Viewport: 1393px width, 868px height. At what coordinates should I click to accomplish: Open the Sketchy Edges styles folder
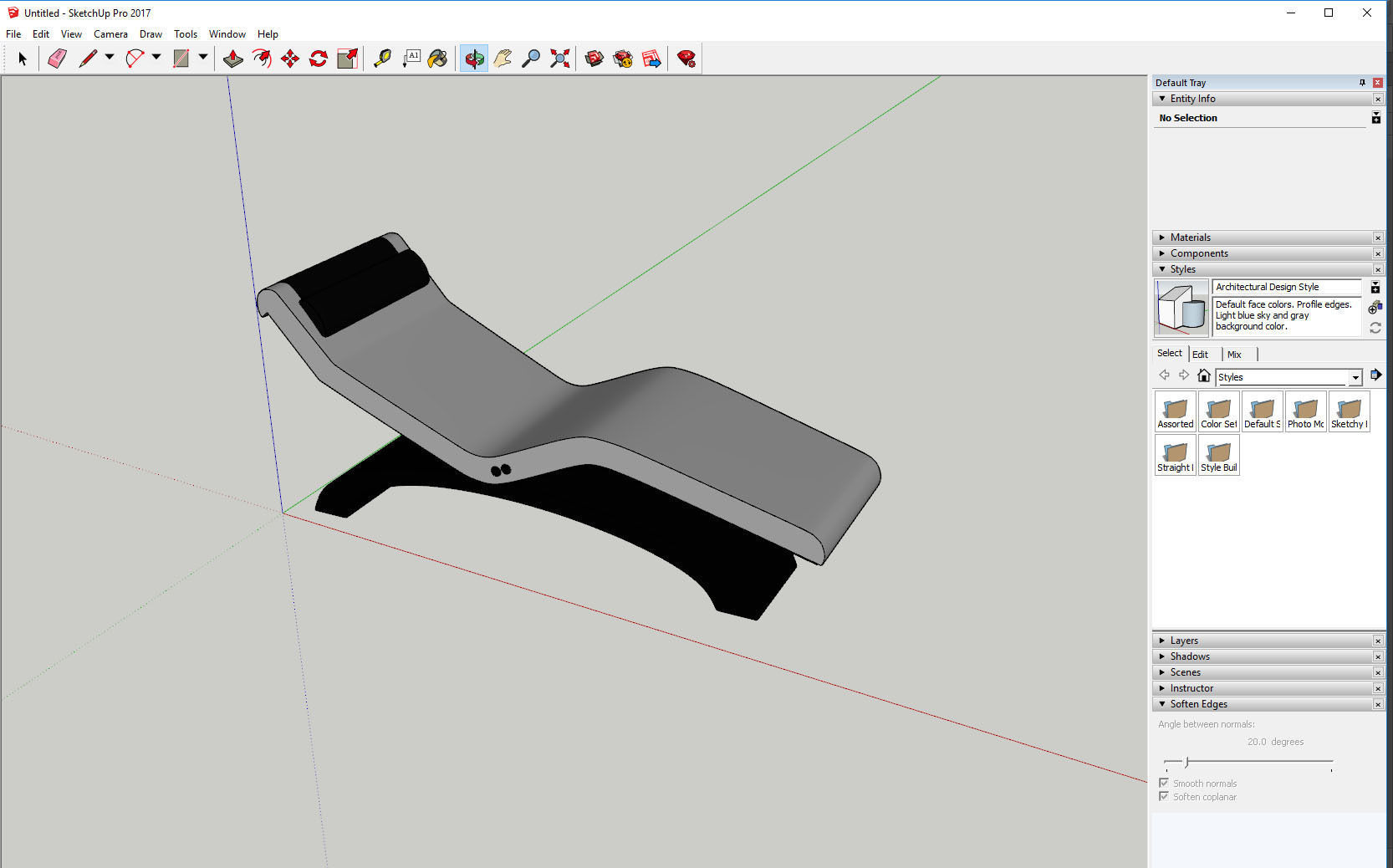pos(1350,411)
